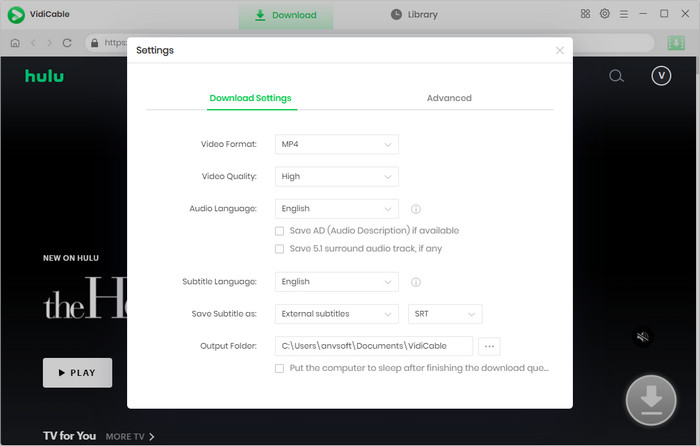Viewport: 700px width, 446px height.
Task: Open the Video Format MP4 dropdown
Action: click(x=337, y=144)
